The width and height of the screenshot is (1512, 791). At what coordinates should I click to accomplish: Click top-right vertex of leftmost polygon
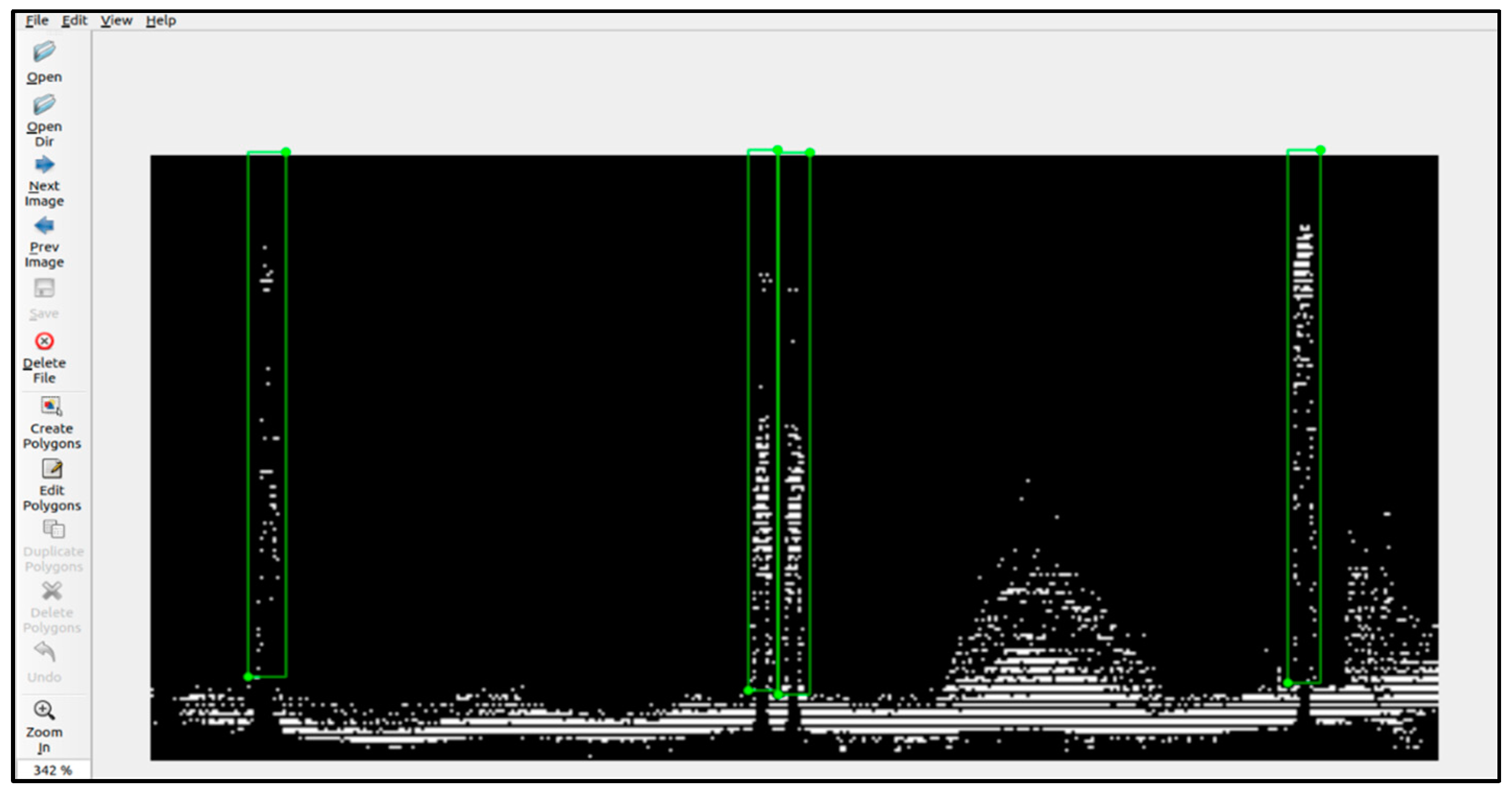pyautogui.click(x=286, y=152)
